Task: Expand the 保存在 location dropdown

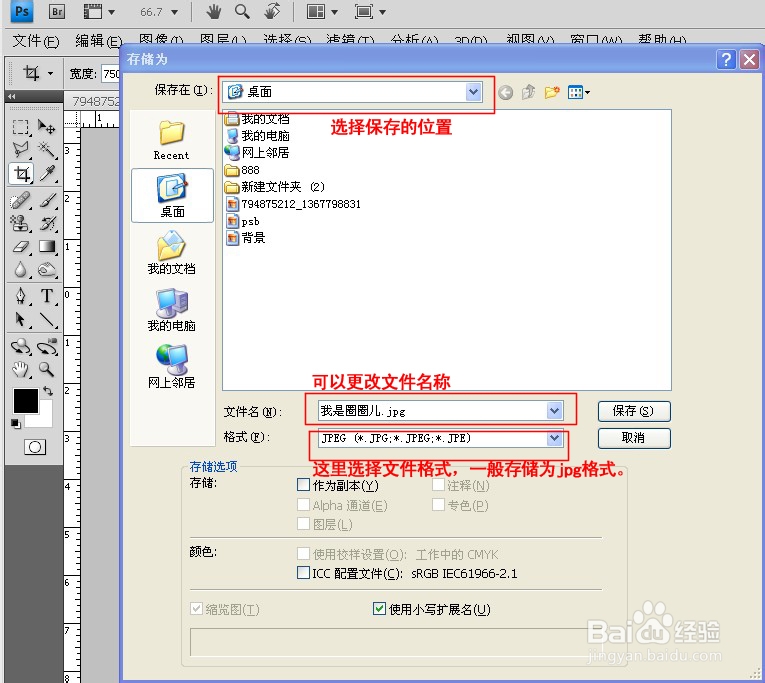Action: coord(473,92)
